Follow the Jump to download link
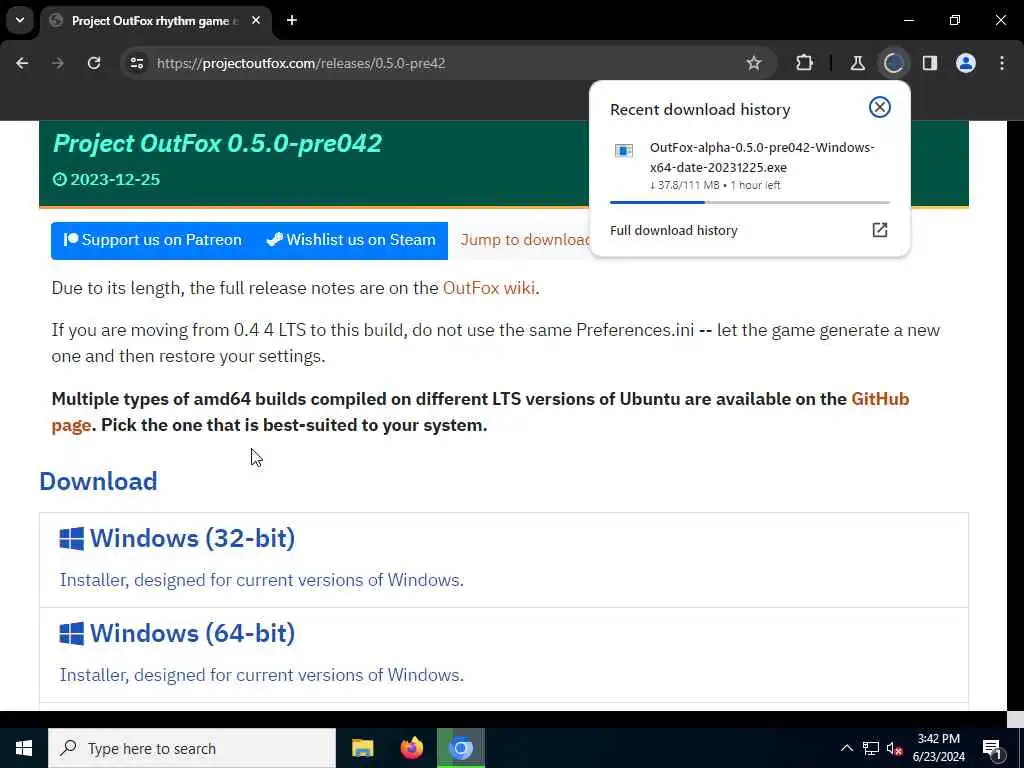 [x=525, y=240]
